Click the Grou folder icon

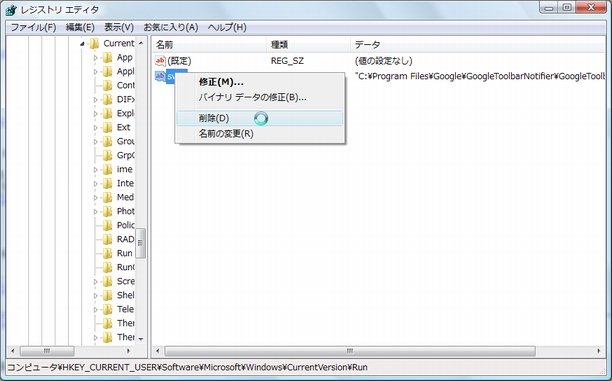tap(107, 141)
